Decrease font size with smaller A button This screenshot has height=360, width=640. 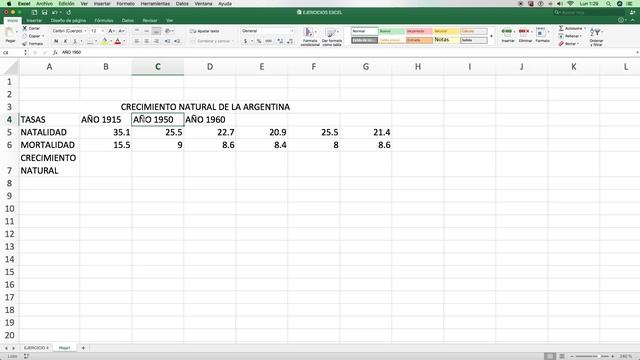coord(121,31)
